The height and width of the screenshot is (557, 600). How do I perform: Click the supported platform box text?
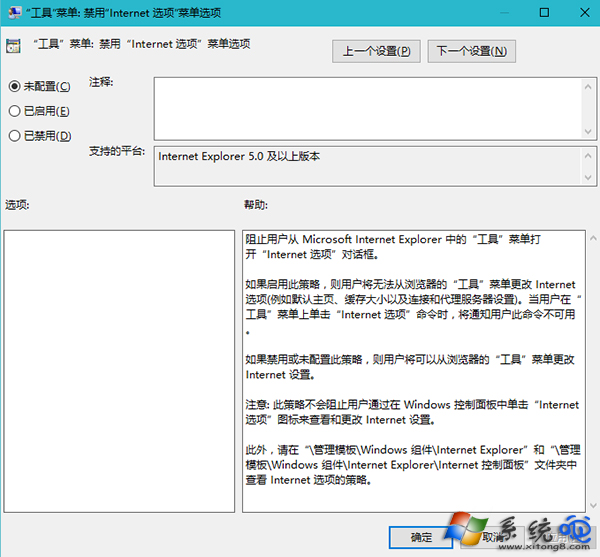[x=239, y=156]
